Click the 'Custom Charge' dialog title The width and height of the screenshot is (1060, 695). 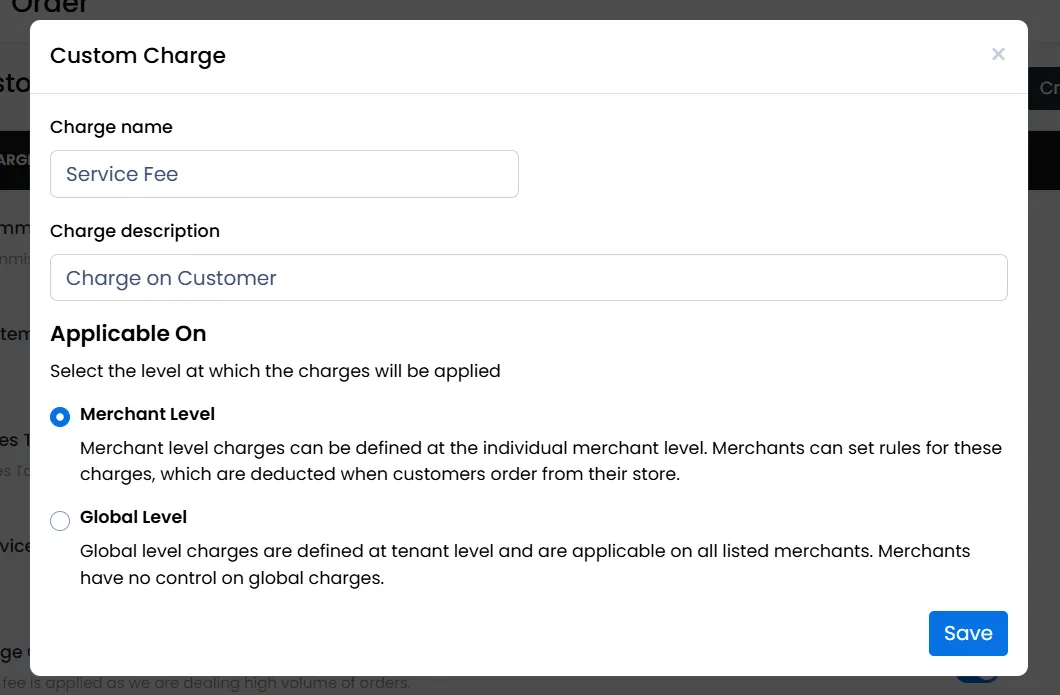tap(138, 55)
